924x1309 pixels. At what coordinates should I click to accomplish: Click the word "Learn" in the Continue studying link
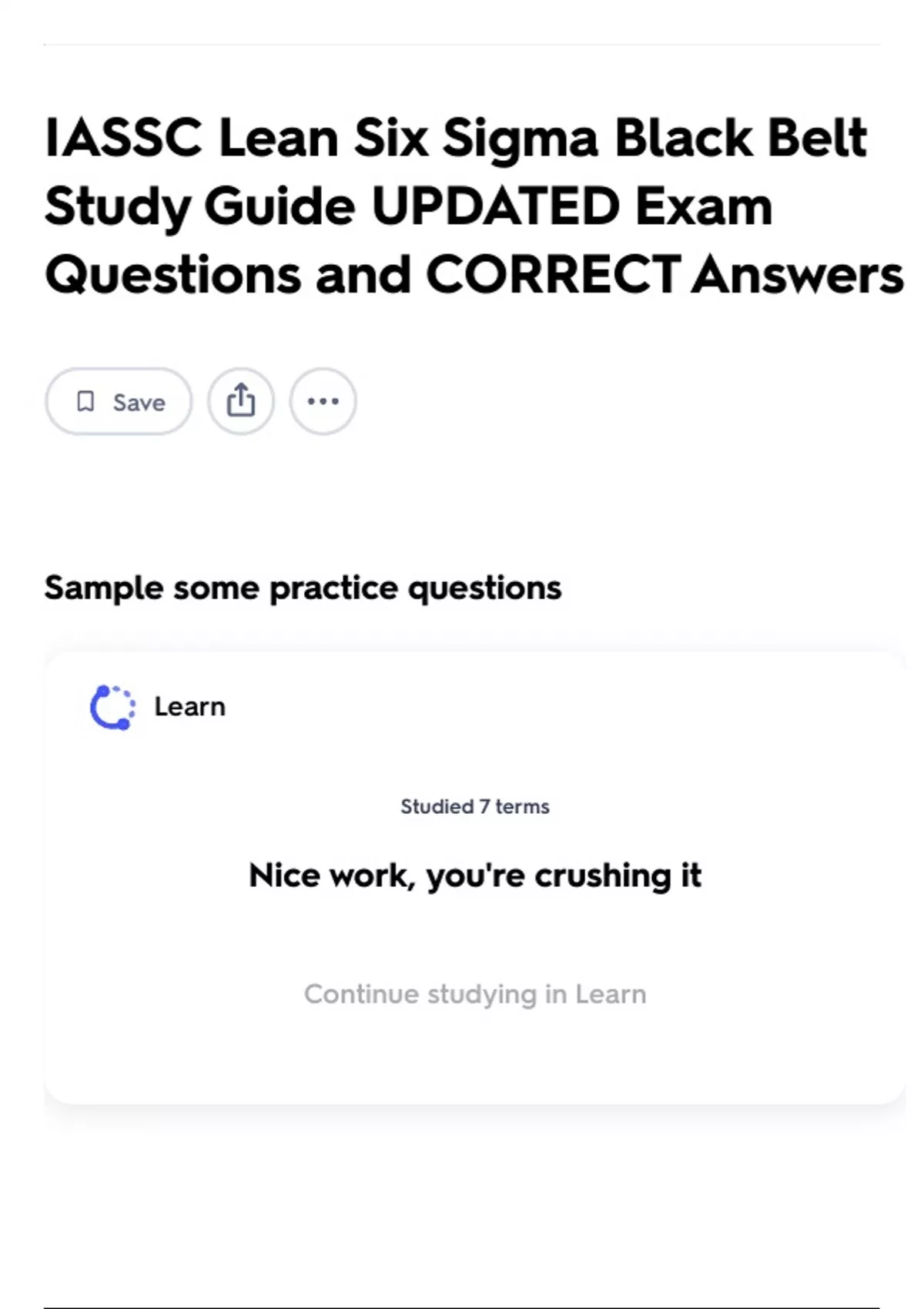coord(611,994)
